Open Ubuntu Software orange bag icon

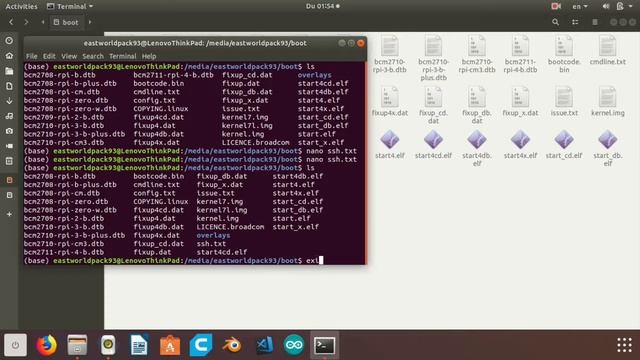(170, 345)
